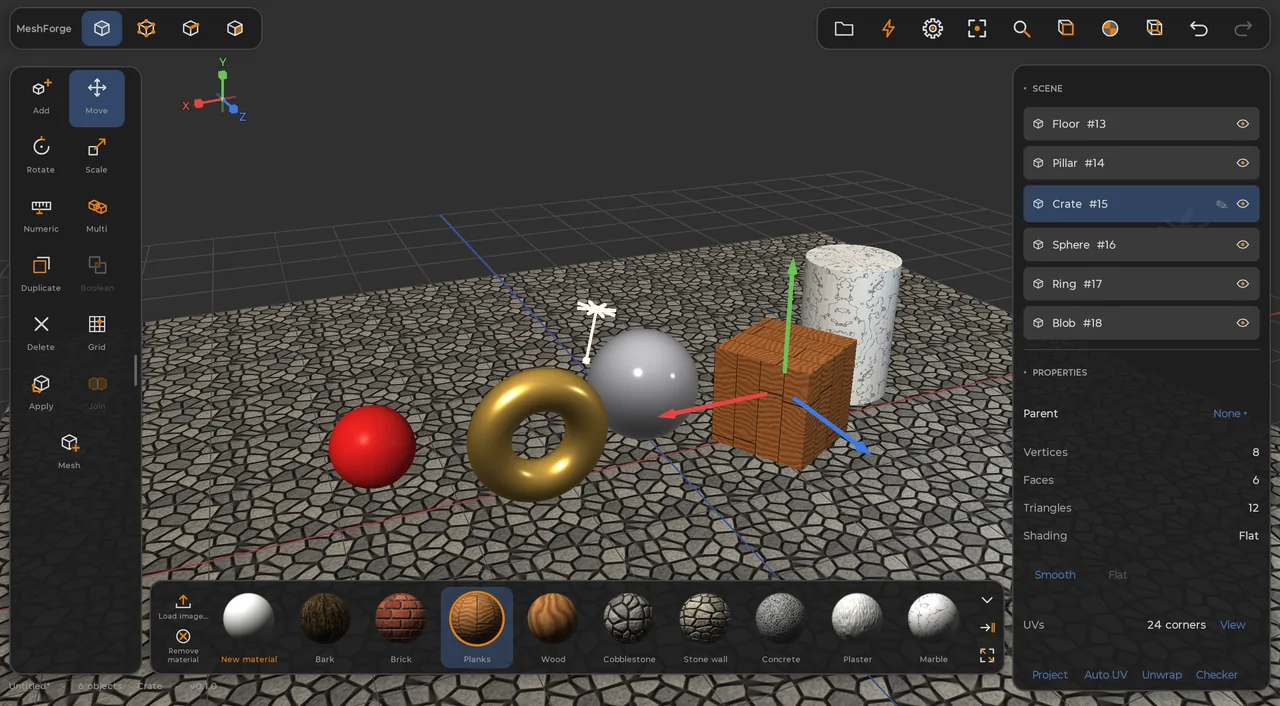The image size is (1280, 706).
Task: Apply the Wood material
Action: click(x=553, y=626)
